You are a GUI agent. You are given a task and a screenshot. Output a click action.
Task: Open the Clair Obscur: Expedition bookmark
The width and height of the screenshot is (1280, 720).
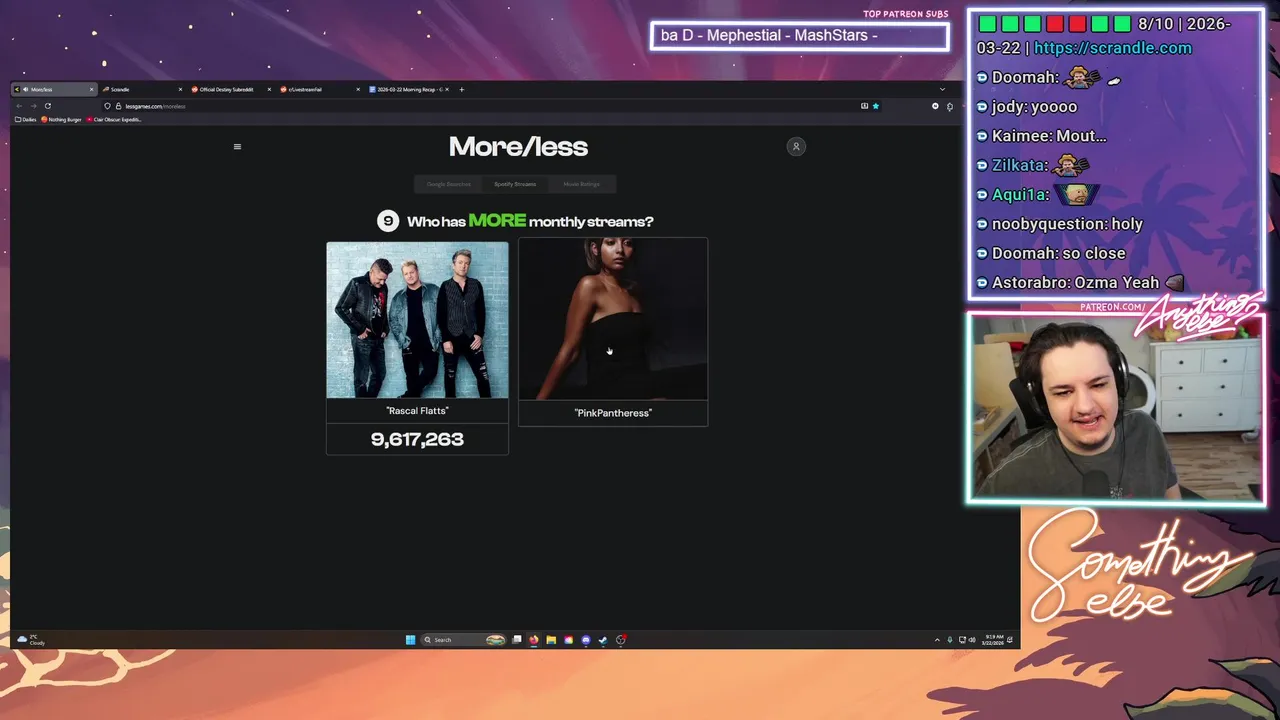point(114,119)
